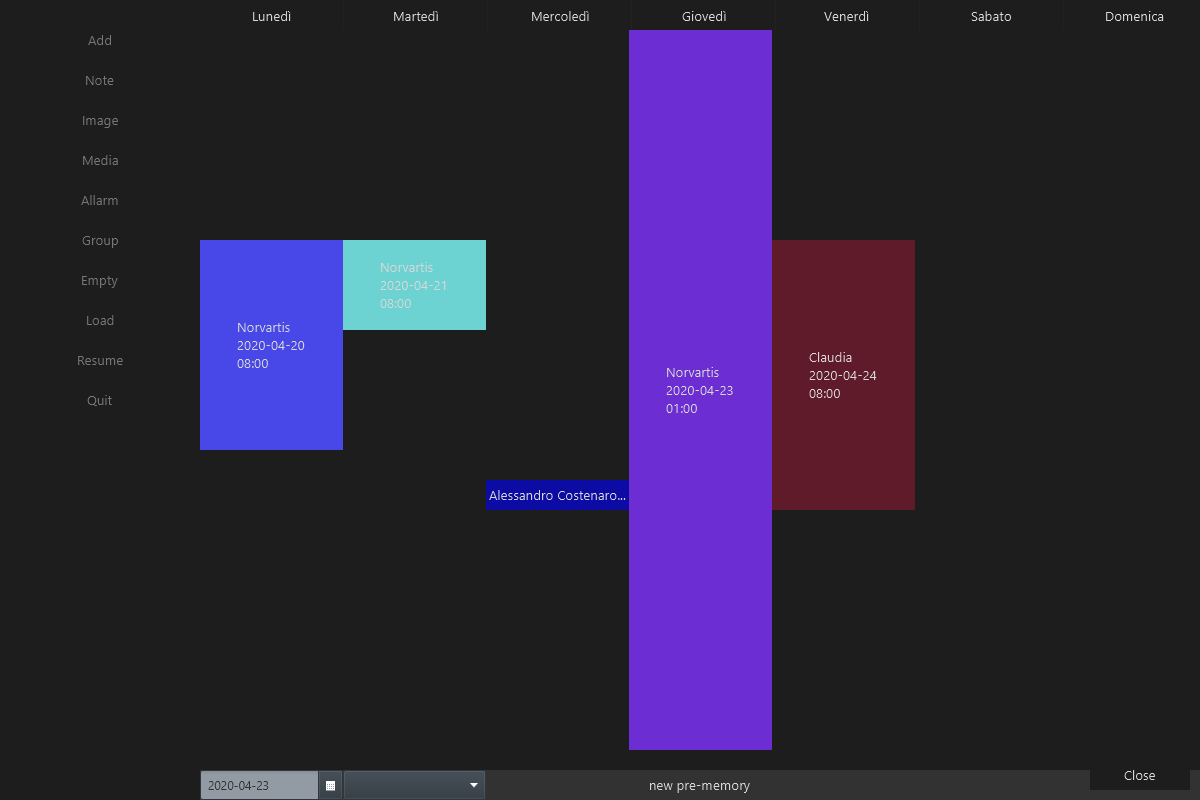This screenshot has width=1200, height=800.
Task: Click Load in the sidebar
Action: click(100, 321)
